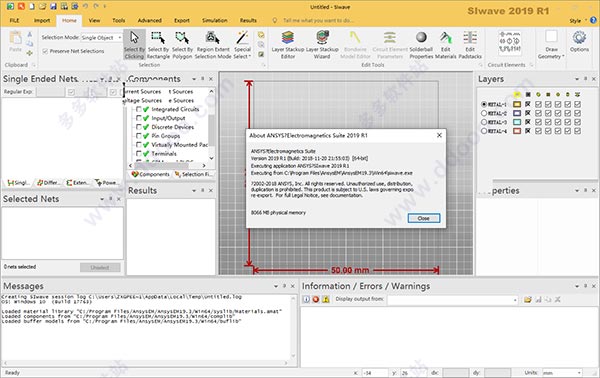Switch to the Selection Filter panel tab
Image resolution: width=600 pixels, height=378 pixels.
coord(193,174)
